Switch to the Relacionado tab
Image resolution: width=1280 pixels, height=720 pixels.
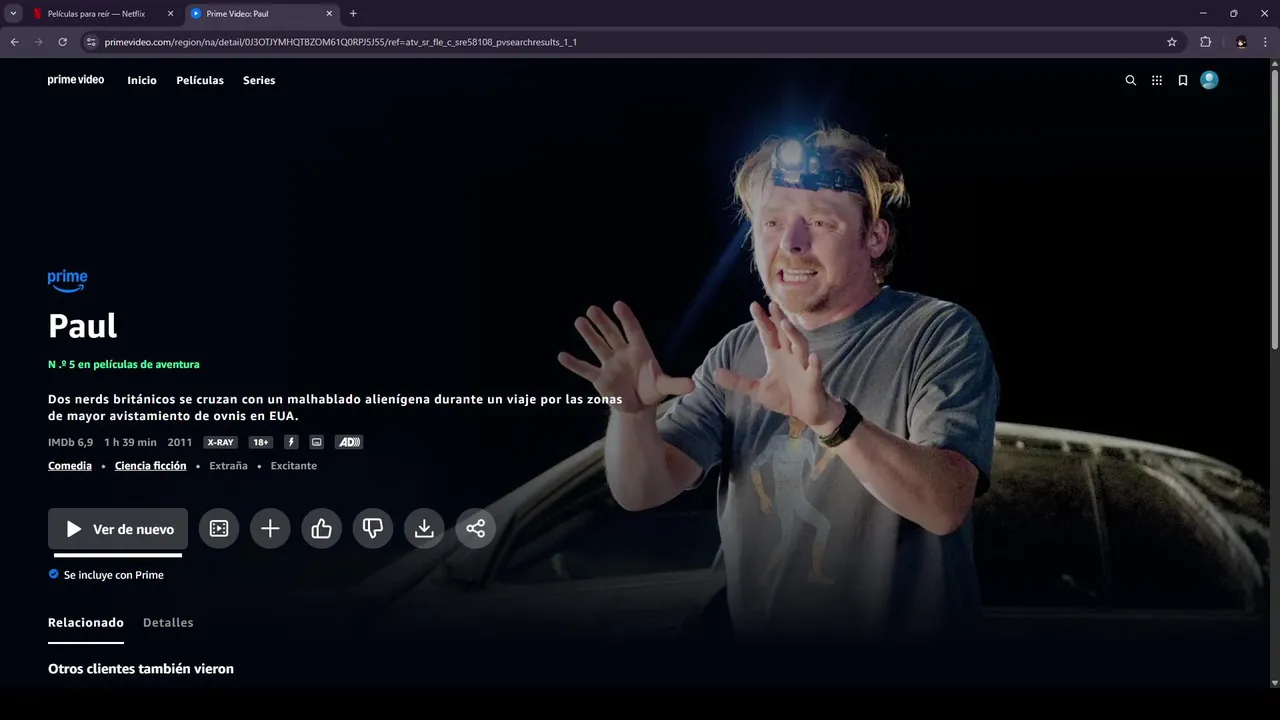[x=86, y=623]
